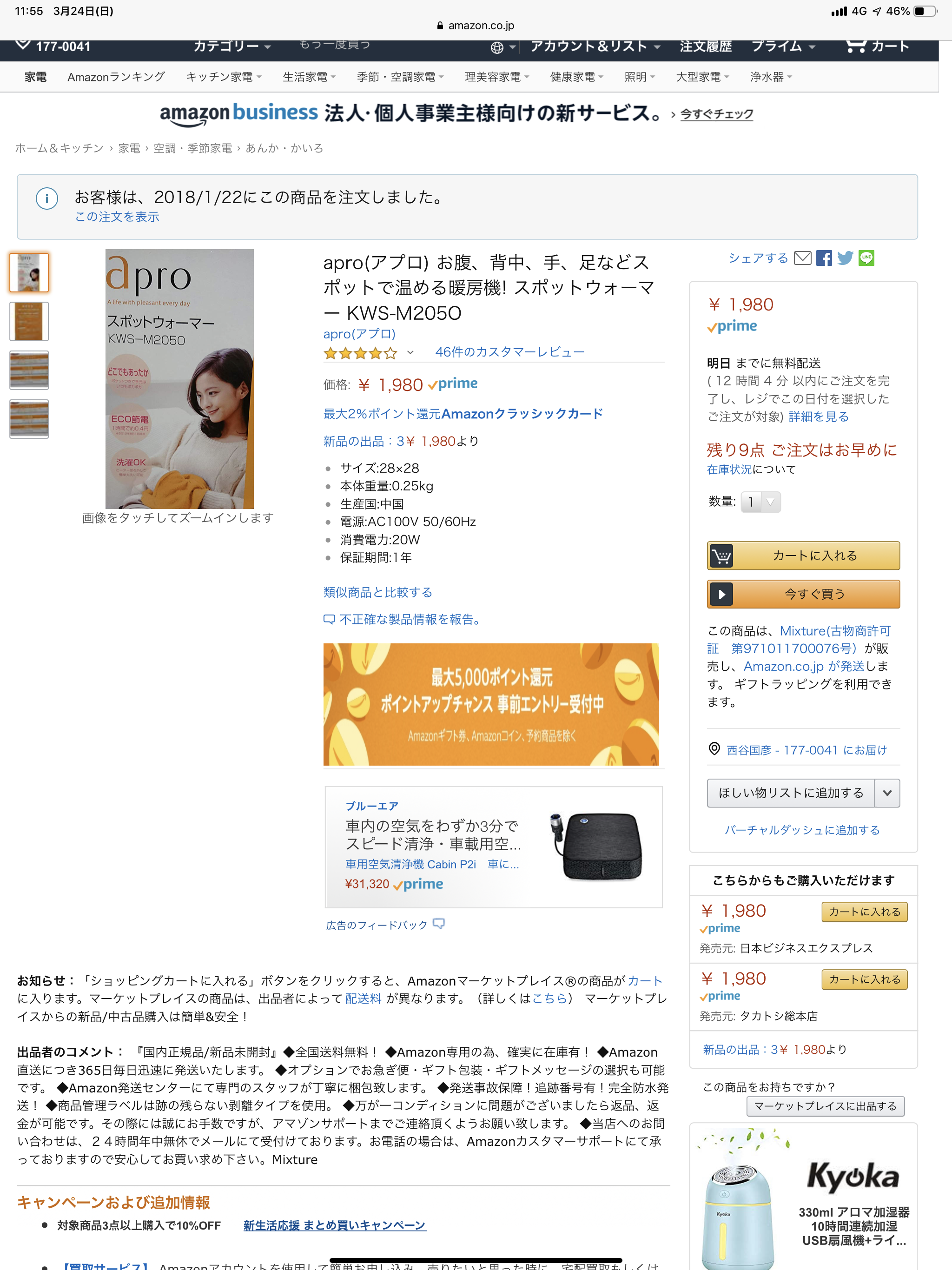Open the 数量 quantity dropdown
This screenshot has width=952, height=1270.
tap(760, 503)
